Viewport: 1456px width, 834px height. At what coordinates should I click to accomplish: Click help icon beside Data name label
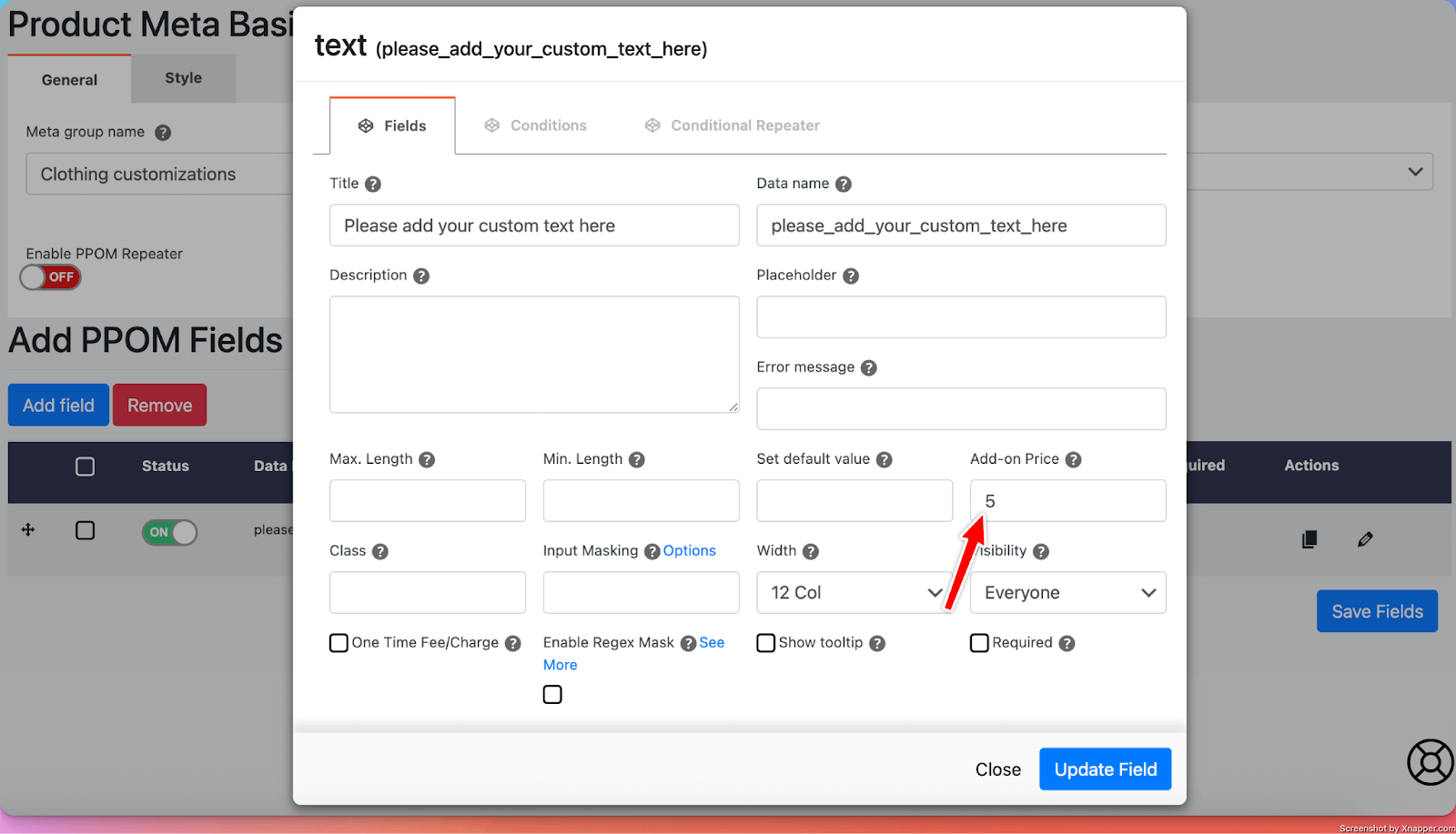pos(844,185)
